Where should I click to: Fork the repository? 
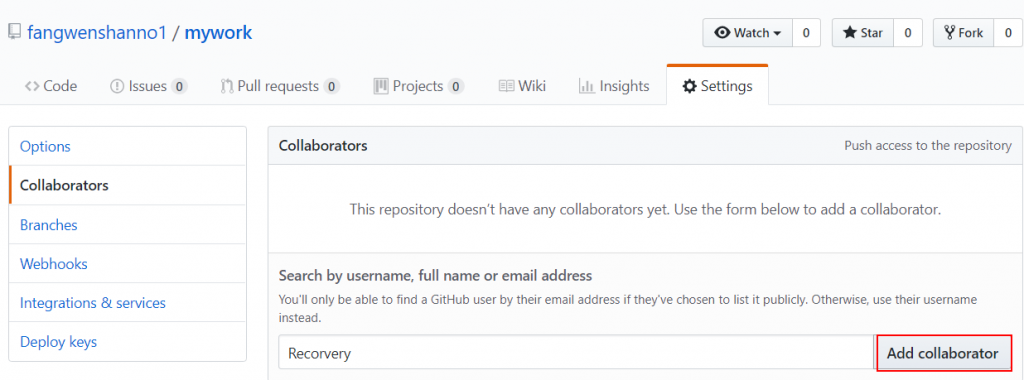[964, 33]
